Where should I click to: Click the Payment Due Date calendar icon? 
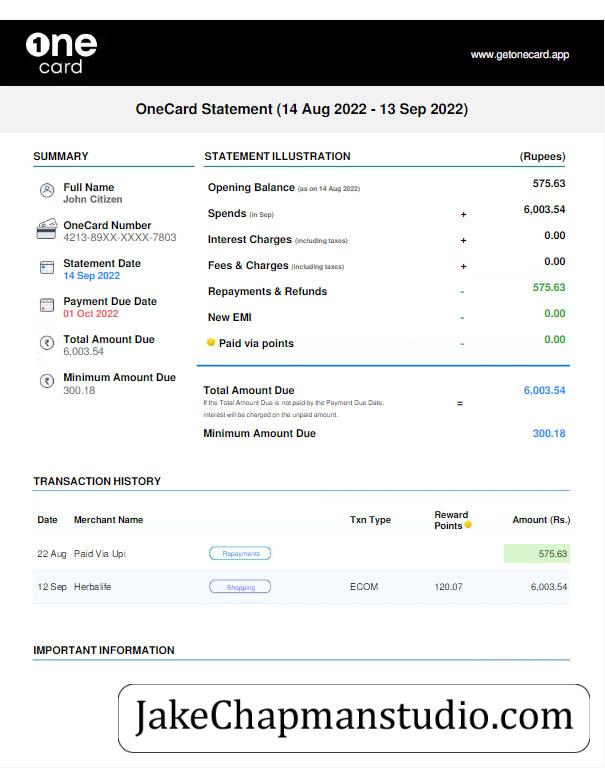pos(47,305)
